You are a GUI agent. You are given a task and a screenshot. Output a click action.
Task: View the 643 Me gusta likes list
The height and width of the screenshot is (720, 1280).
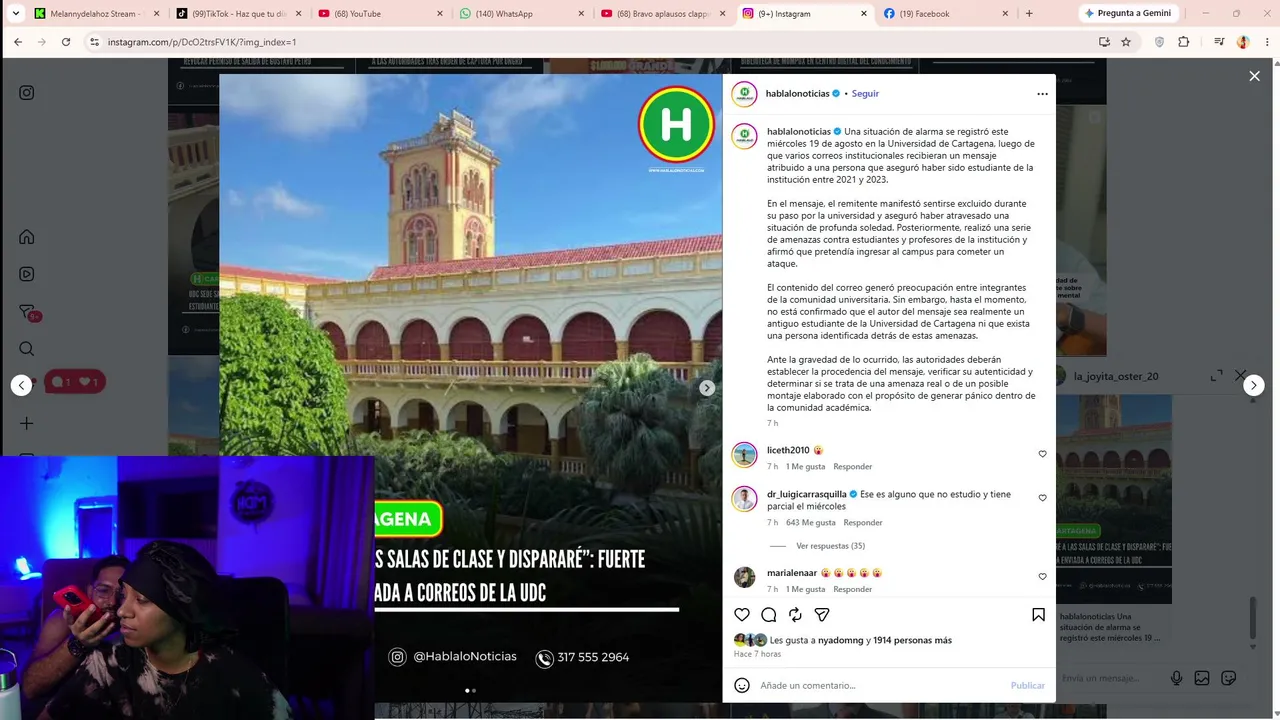811,523
